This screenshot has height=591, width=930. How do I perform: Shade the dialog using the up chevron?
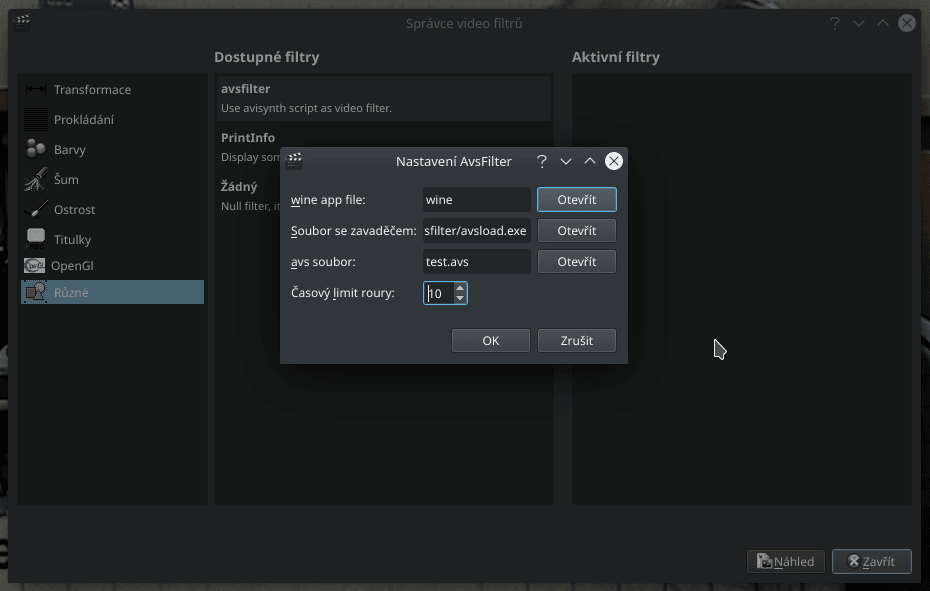[590, 160]
